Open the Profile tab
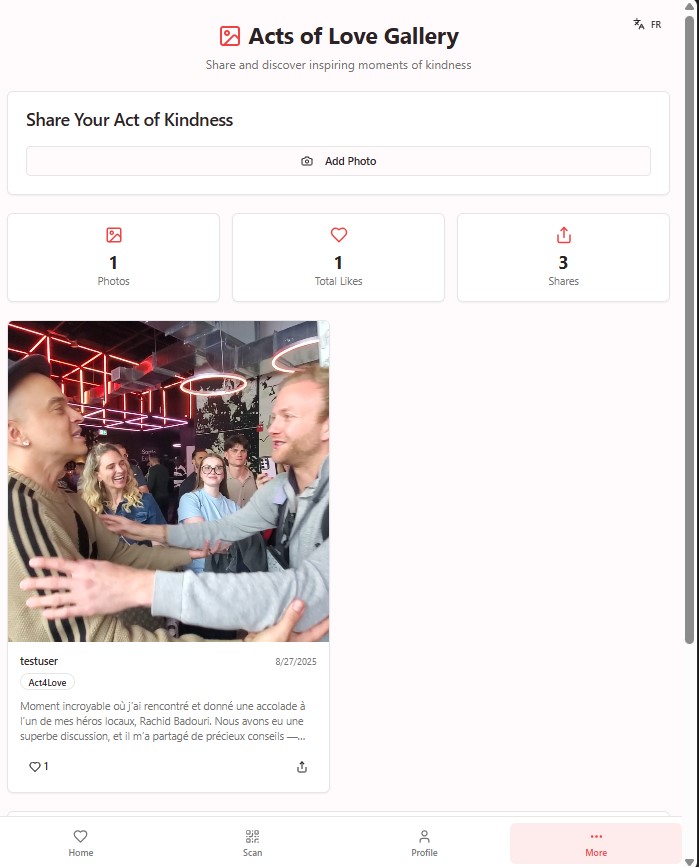This screenshot has height=867, width=699. pyautogui.click(x=424, y=843)
